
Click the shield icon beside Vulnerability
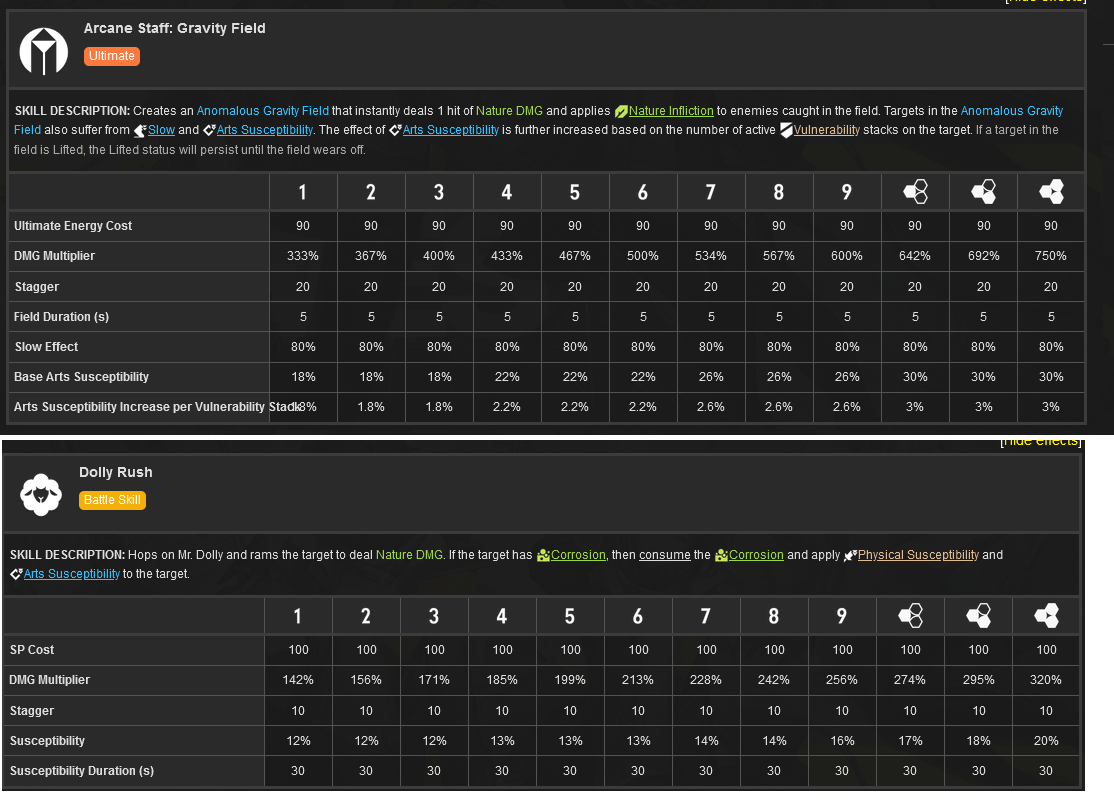pyautogui.click(x=786, y=131)
